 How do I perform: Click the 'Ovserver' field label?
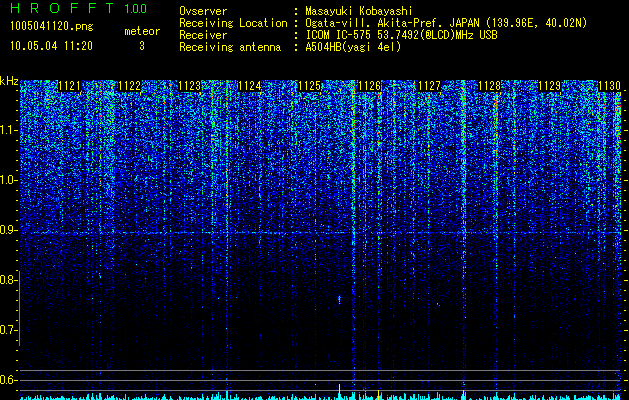203,11
